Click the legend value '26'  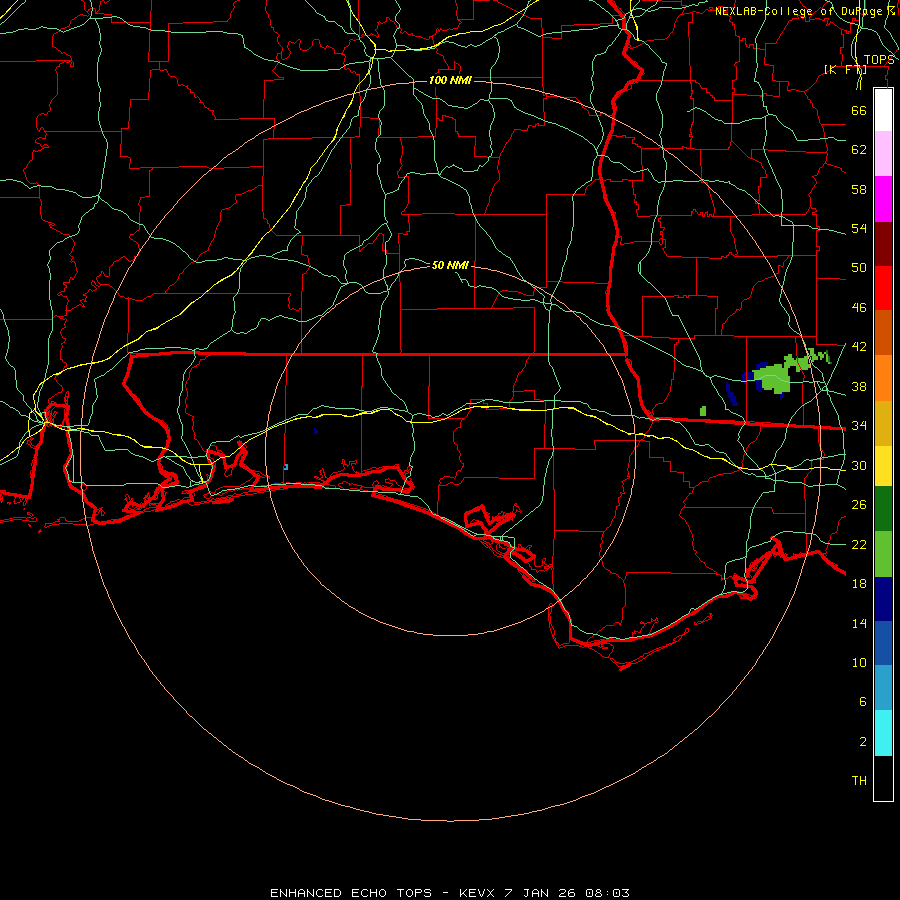(x=859, y=505)
